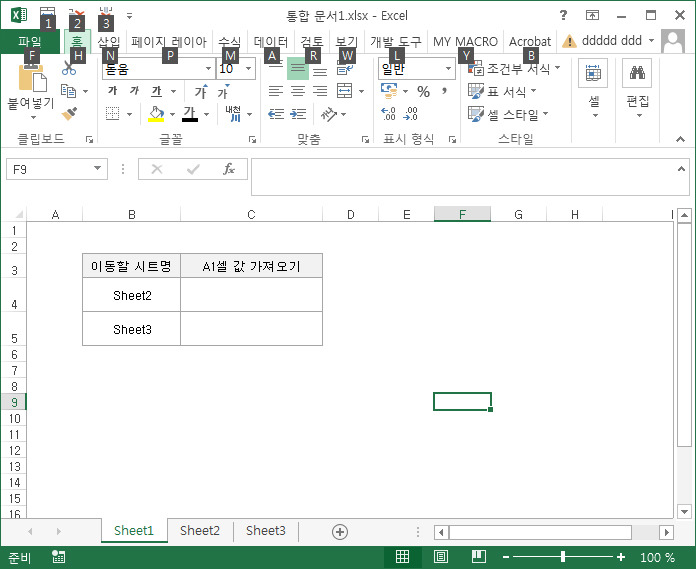
Task: Click the ribbon display options icon
Action: click(592, 16)
